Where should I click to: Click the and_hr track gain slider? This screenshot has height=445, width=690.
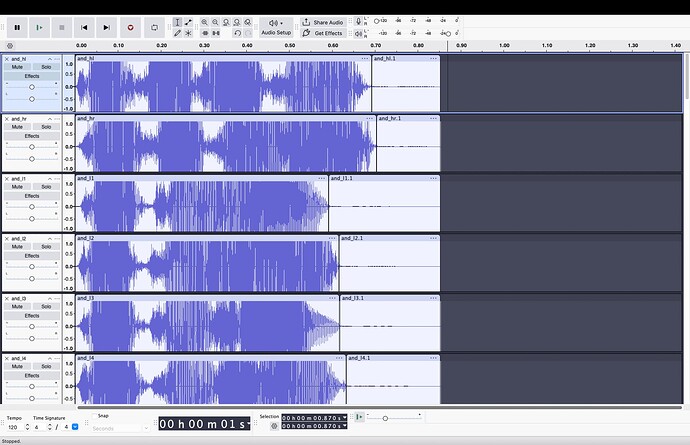pos(32,147)
